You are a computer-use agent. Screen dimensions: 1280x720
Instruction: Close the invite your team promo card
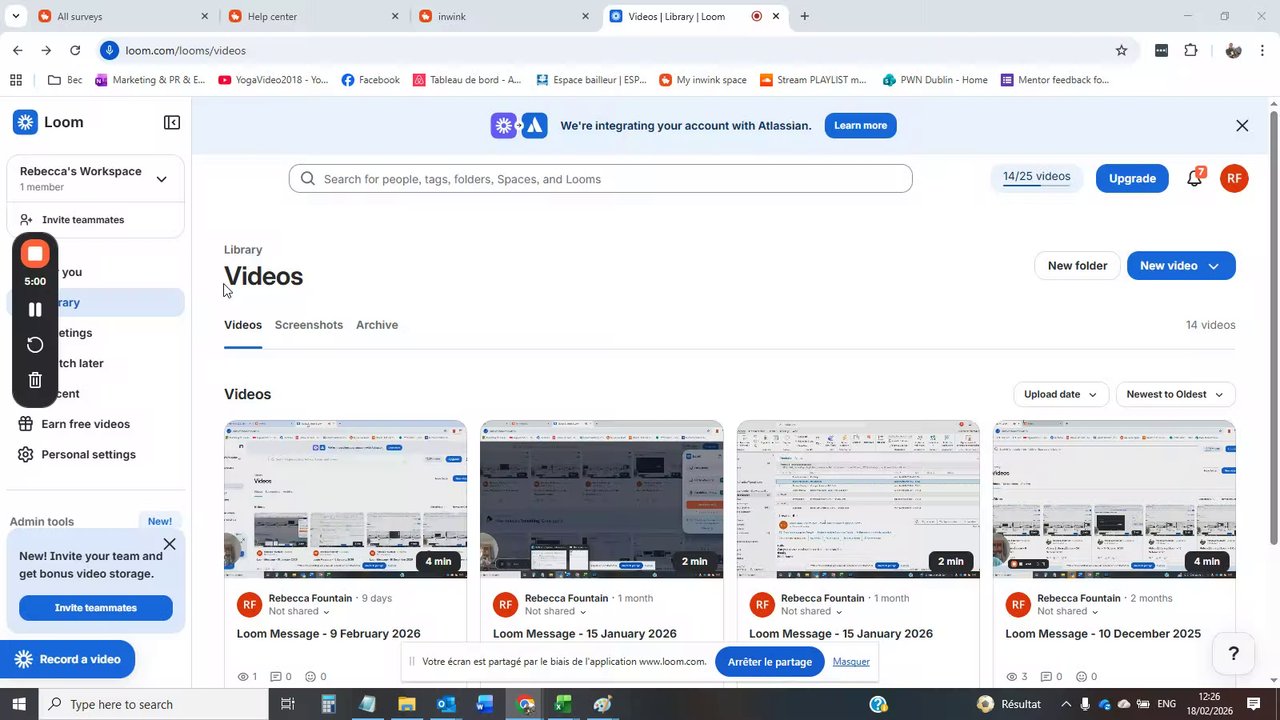click(169, 544)
